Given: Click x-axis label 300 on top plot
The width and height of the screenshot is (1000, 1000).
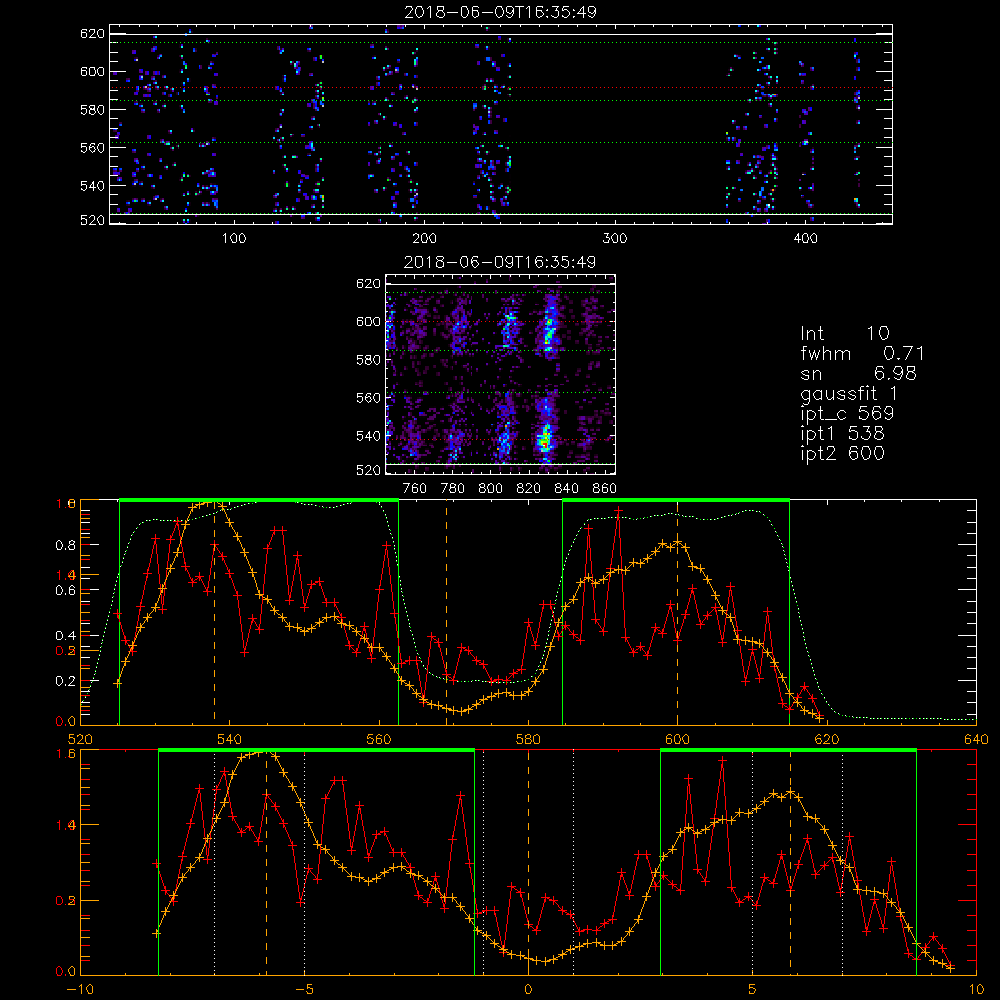Looking at the screenshot, I should coord(615,239).
